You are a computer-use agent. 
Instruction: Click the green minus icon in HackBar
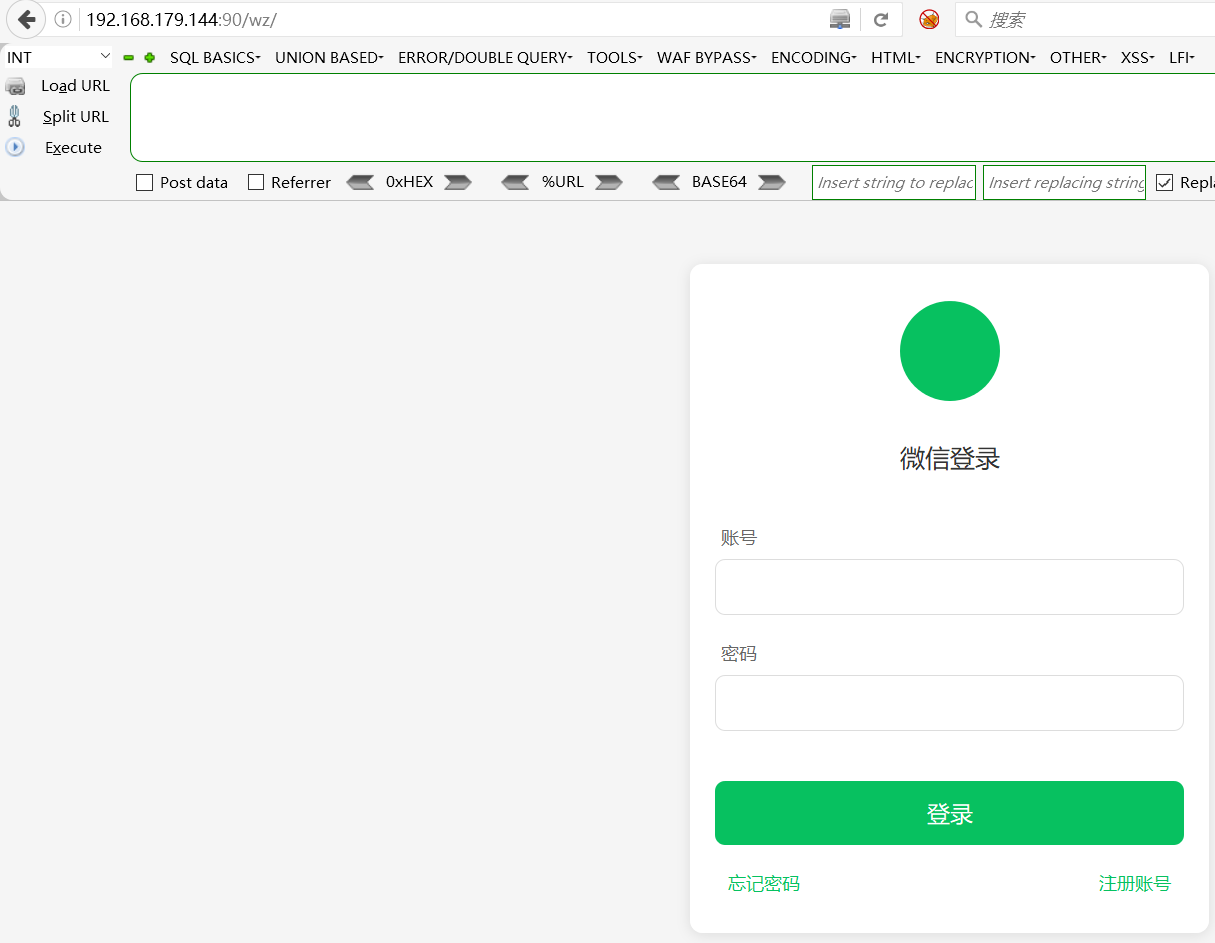pyautogui.click(x=128, y=58)
